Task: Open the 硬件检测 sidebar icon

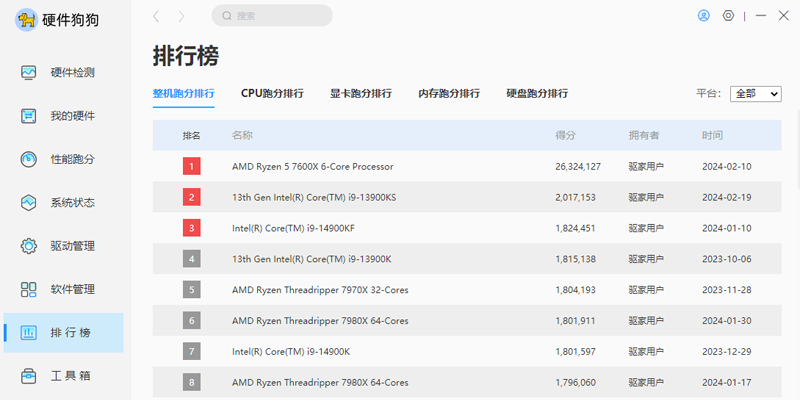Action: (29, 72)
